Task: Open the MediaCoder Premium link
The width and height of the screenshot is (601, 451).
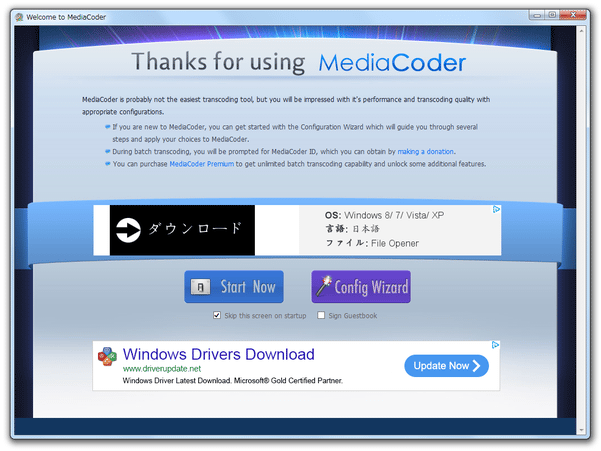Action: pos(202,164)
